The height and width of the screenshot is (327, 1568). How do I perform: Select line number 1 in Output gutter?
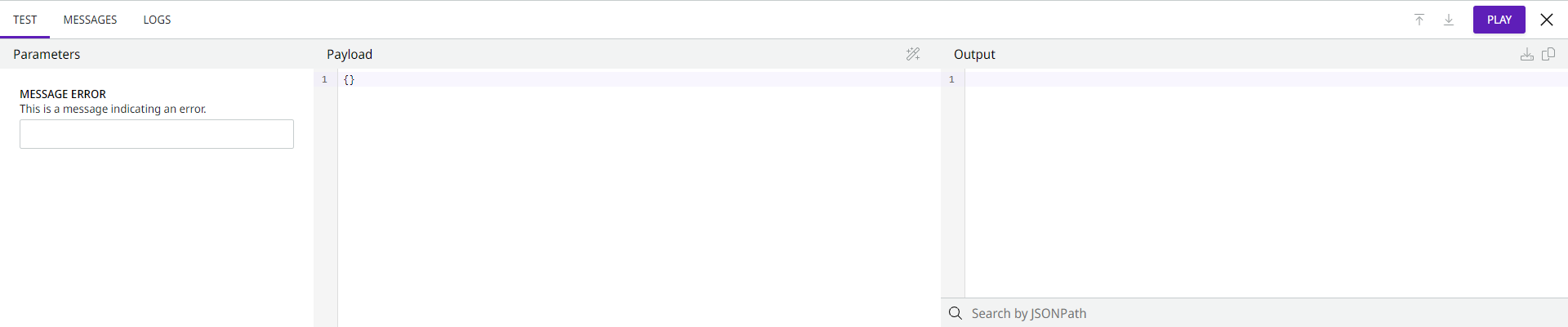tap(951, 79)
